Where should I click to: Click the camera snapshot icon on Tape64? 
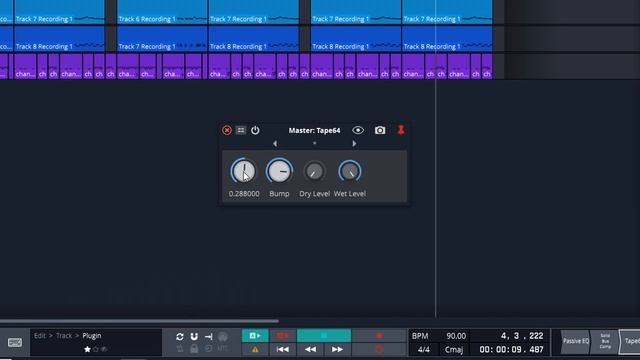[380, 130]
